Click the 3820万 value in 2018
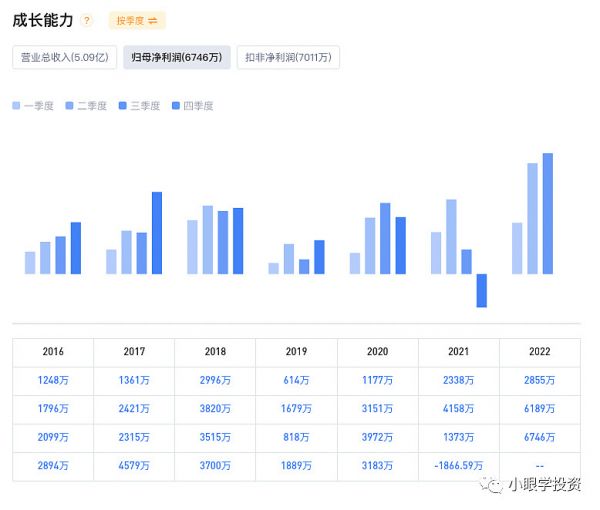The width and height of the screenshot is (600, 510). tap(215, 409)
